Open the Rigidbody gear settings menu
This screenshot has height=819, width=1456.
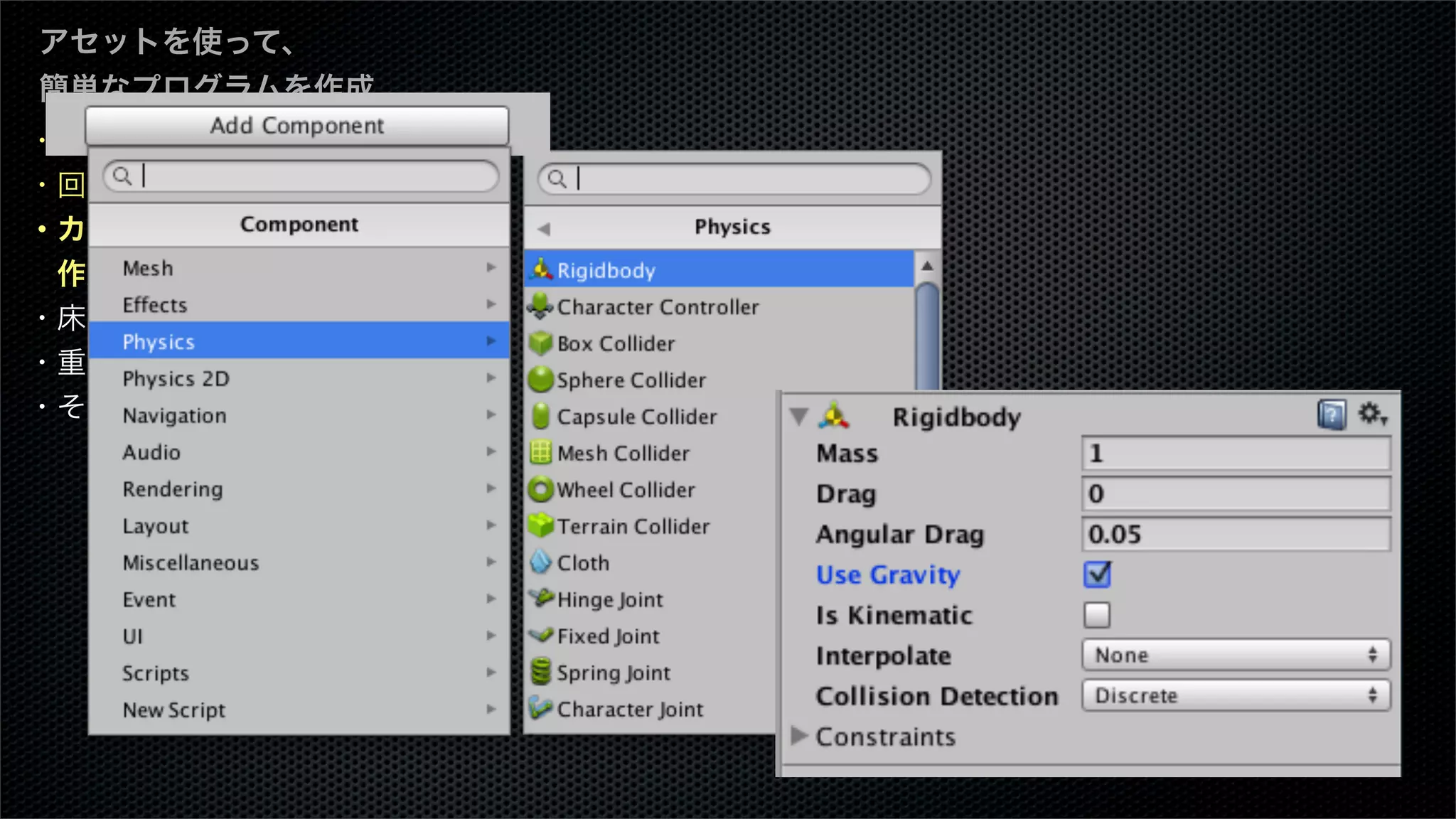(x=1372, y=414)
